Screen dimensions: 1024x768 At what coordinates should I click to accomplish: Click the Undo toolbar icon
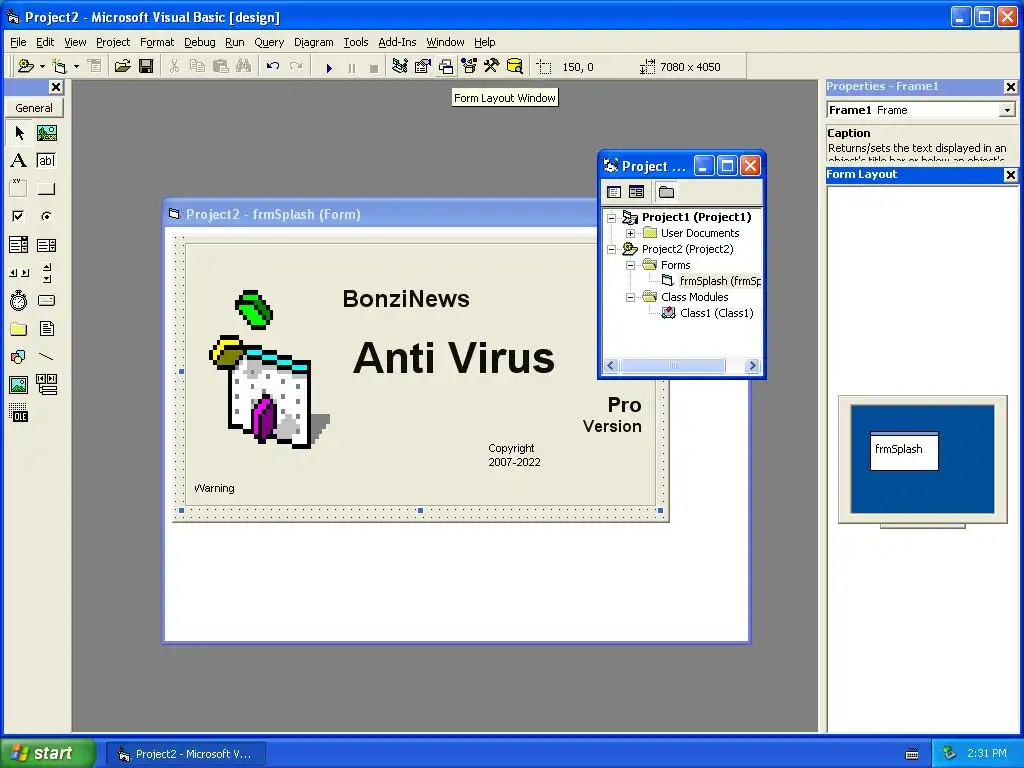click(273, 66)
